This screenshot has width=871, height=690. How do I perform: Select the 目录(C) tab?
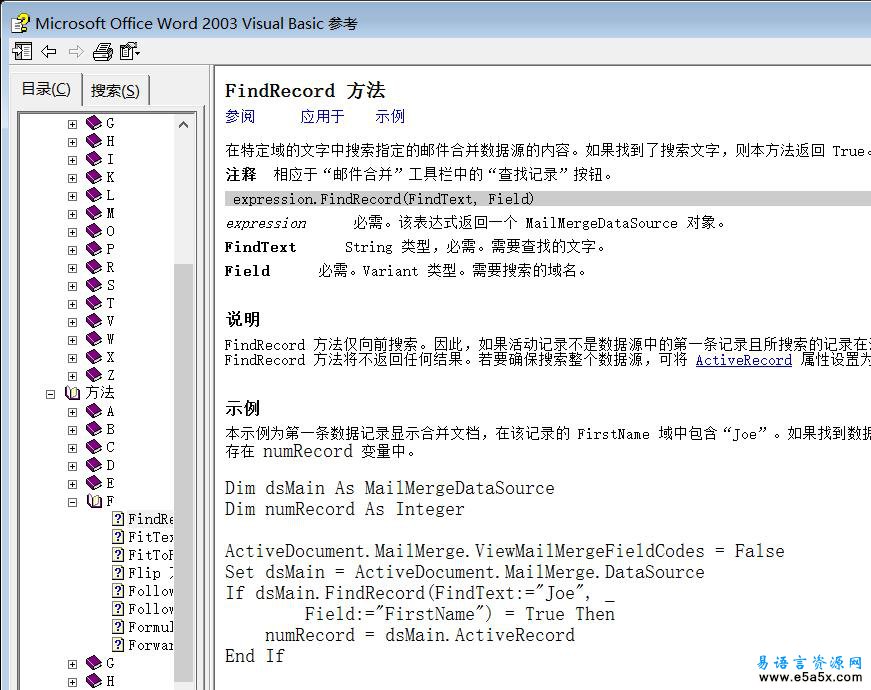tap(46, 89)
